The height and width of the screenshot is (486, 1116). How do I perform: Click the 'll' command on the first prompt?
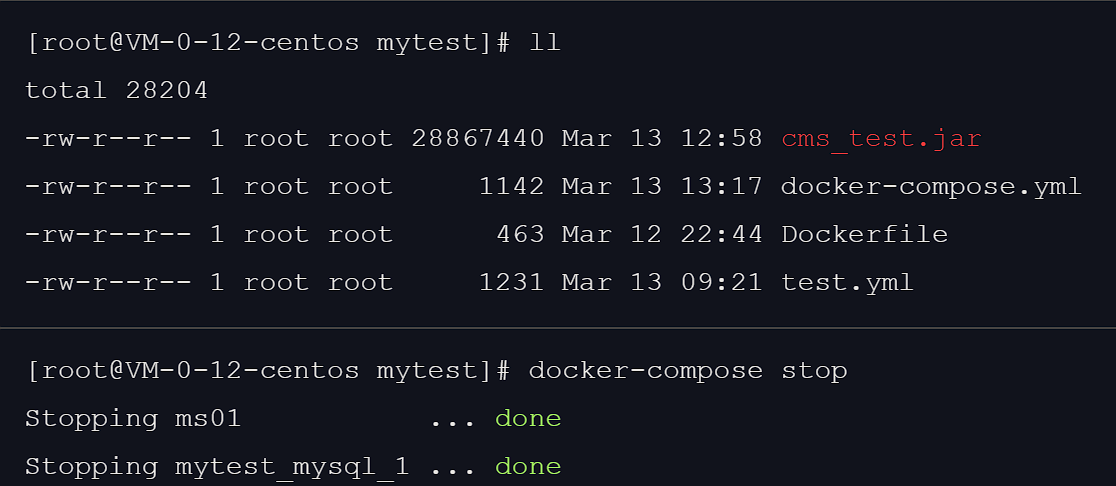coord(544,43)
